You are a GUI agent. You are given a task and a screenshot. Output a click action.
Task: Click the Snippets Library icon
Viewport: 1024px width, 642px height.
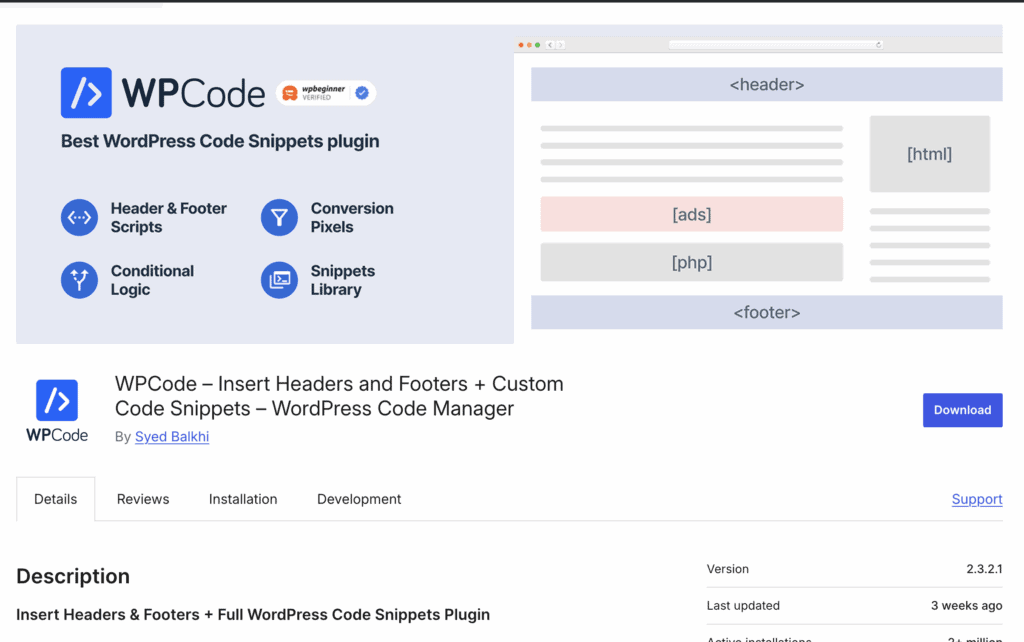pos(279,280)
